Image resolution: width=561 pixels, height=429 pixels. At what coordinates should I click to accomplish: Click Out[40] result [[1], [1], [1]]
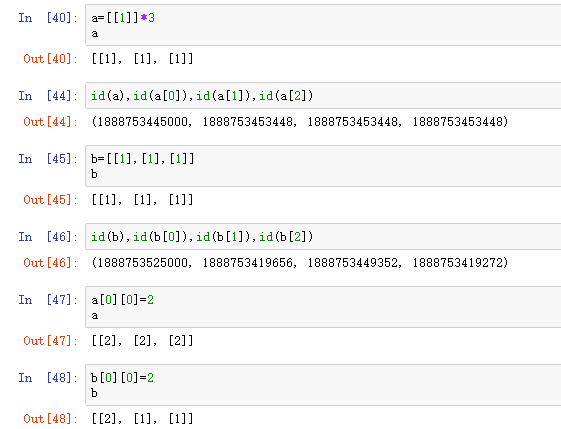click(x=142, y=58)
